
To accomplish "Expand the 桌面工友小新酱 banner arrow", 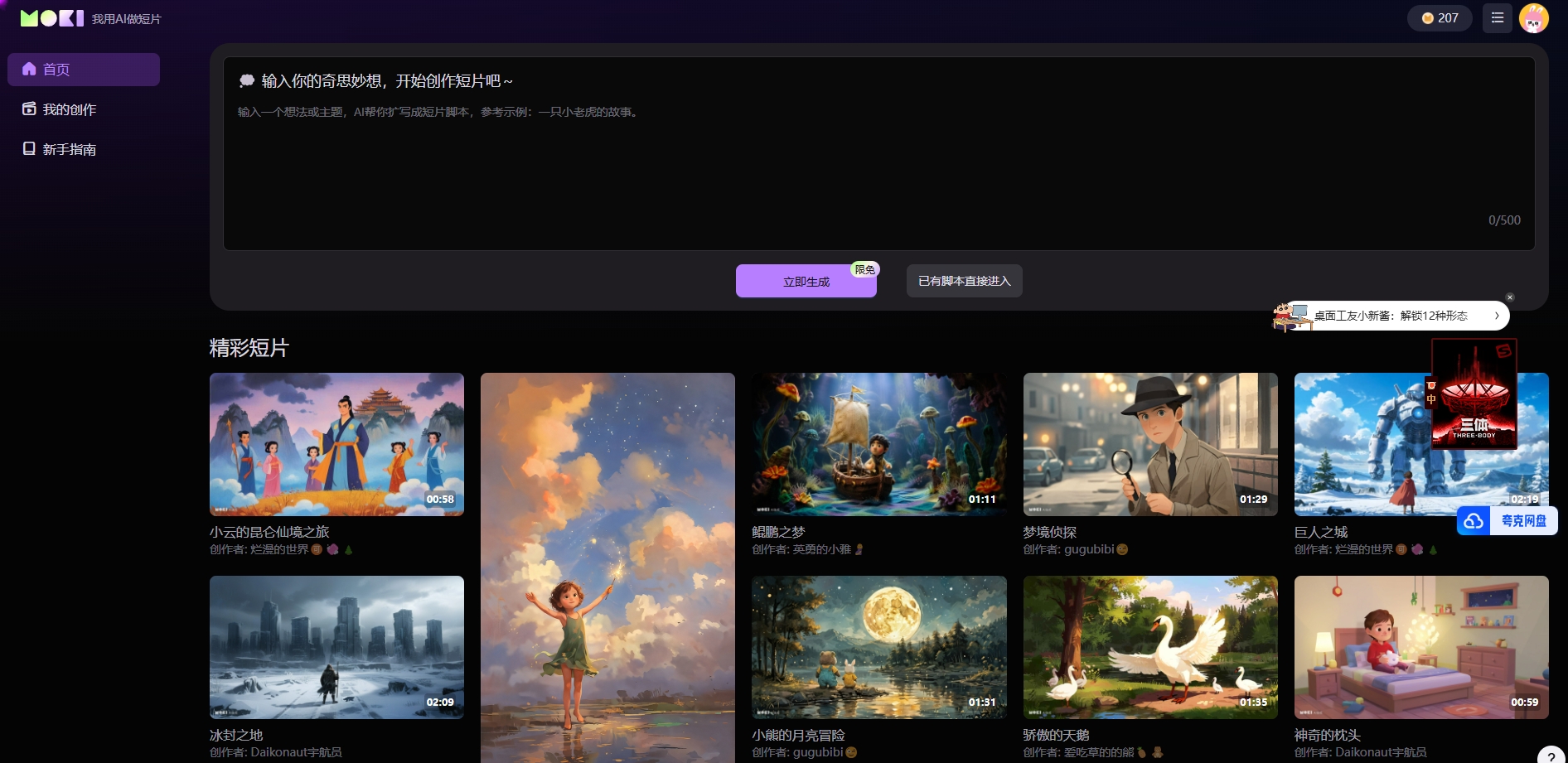I will click(x=1497, y=316).
